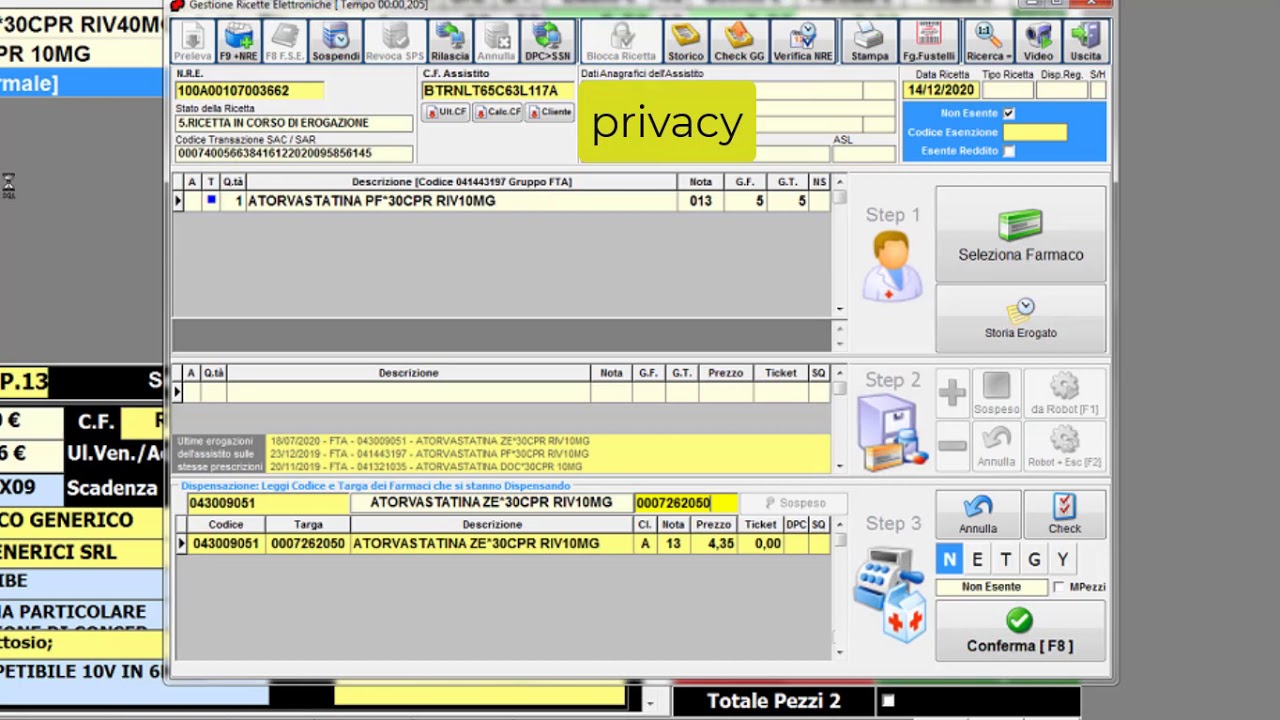Click the plus icon in Step 2
1280x720 pixels.
click(x=952, y=393)
